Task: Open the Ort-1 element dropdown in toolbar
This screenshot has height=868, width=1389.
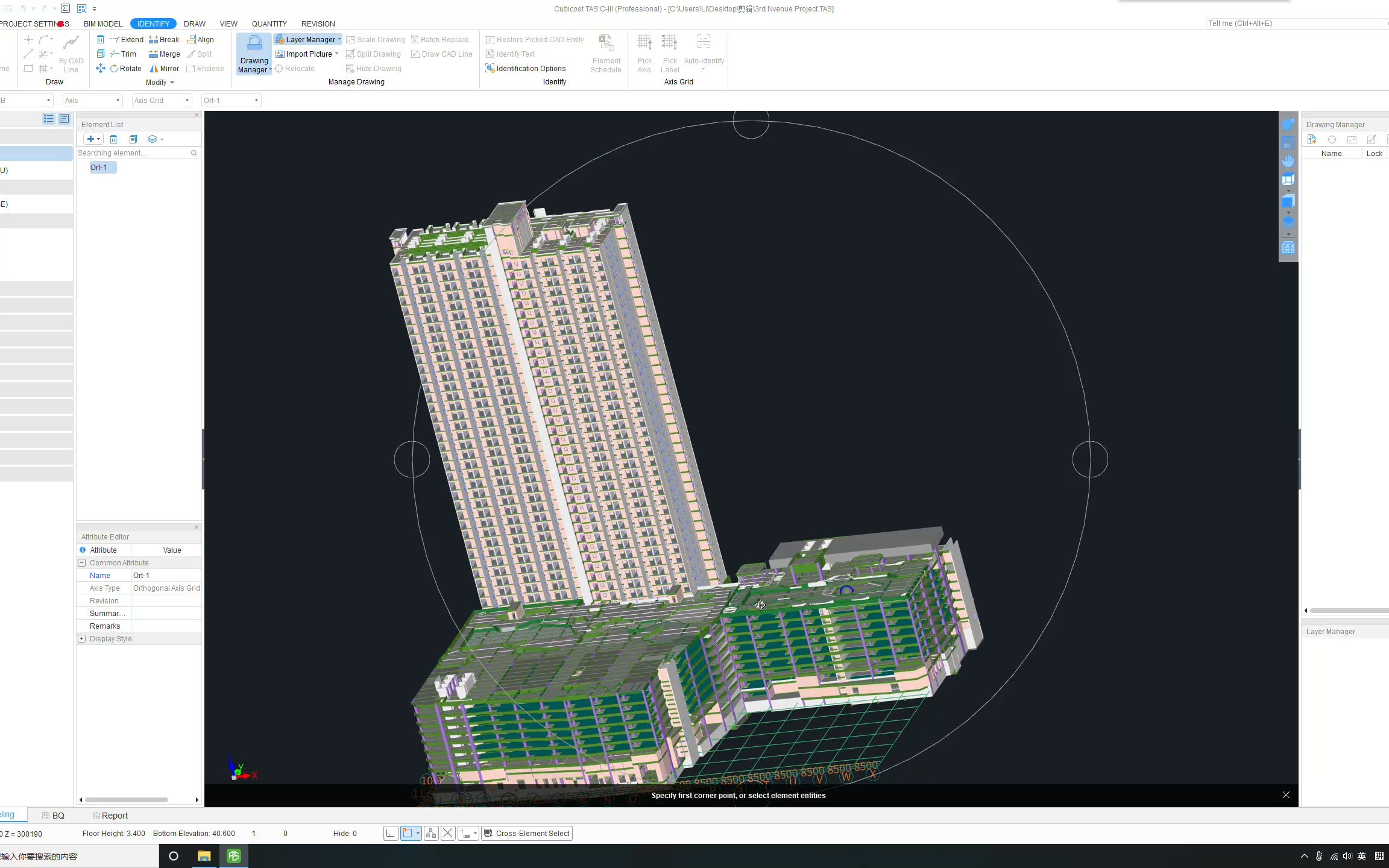Action: tap(231, 101)
